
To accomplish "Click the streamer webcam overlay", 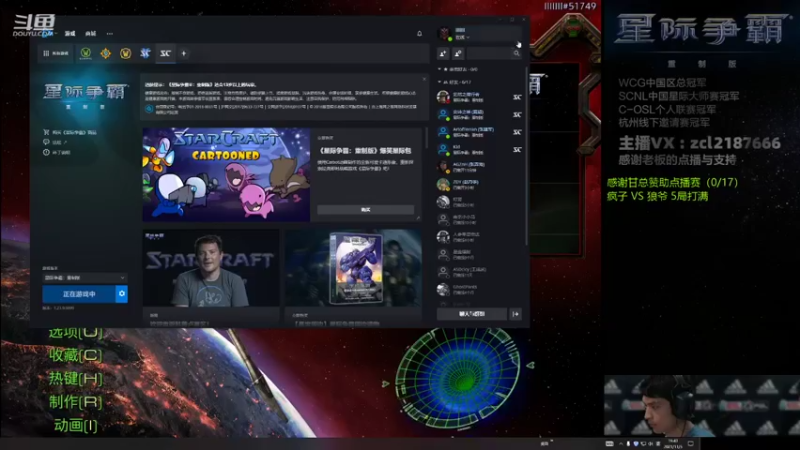I will (x=702, y=406).
